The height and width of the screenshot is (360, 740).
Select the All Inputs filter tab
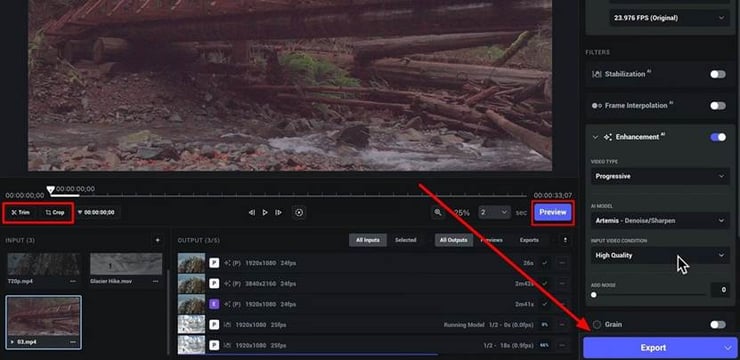click(368, 240)
